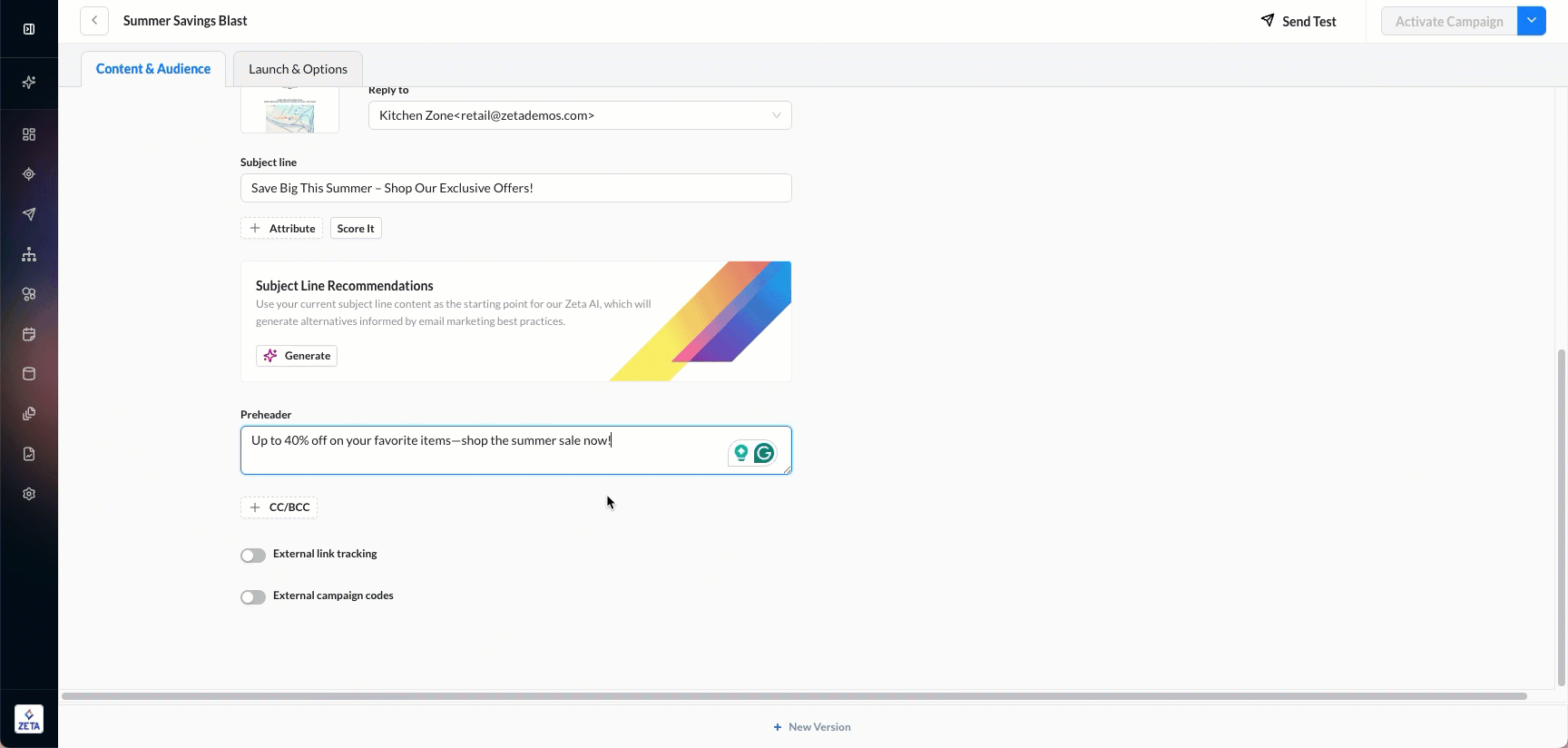Click the Grammarly G icon in Preheader
1568x748 pixels.
pos(764,453)
